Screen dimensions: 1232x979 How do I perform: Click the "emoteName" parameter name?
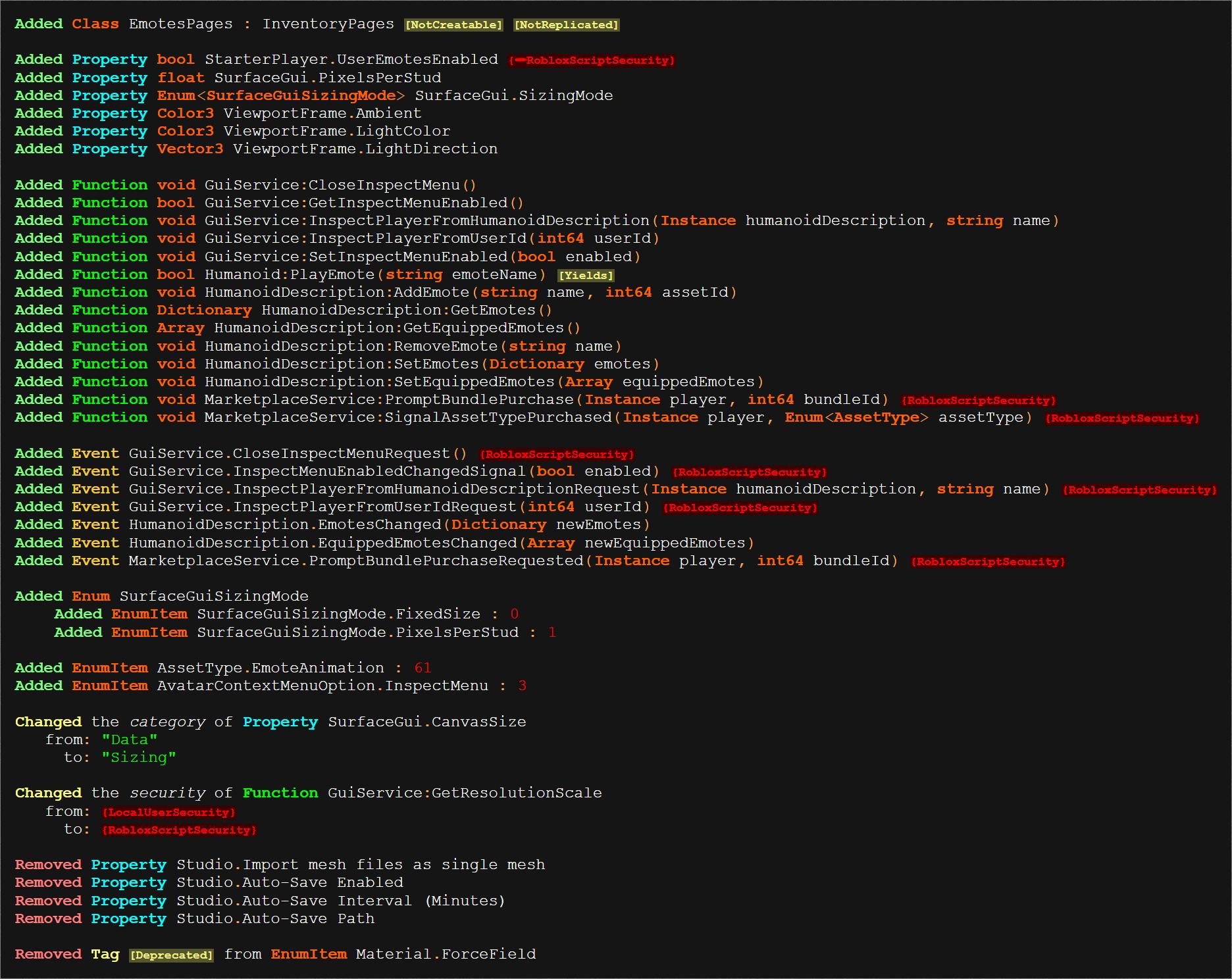[x=494, y=274]
